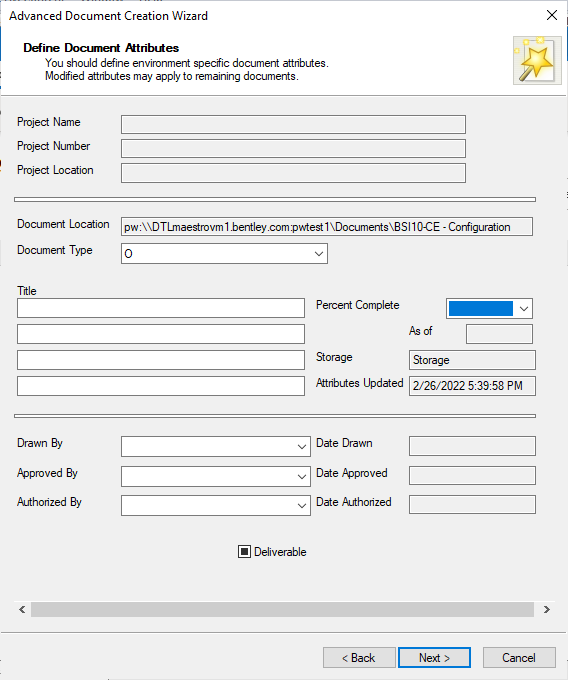
Task: Click the As of date field
Action: 499,334
